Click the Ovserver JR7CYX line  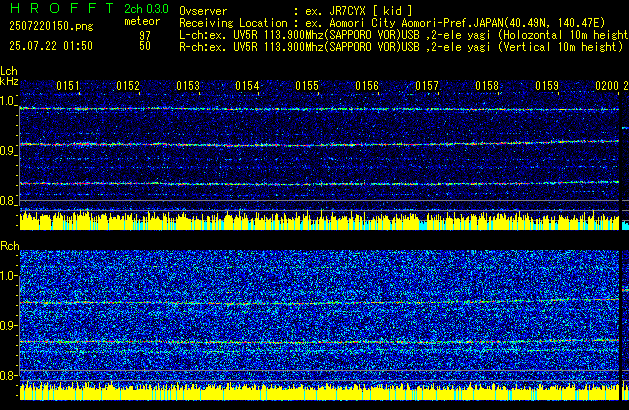click(x=296, y=11)
